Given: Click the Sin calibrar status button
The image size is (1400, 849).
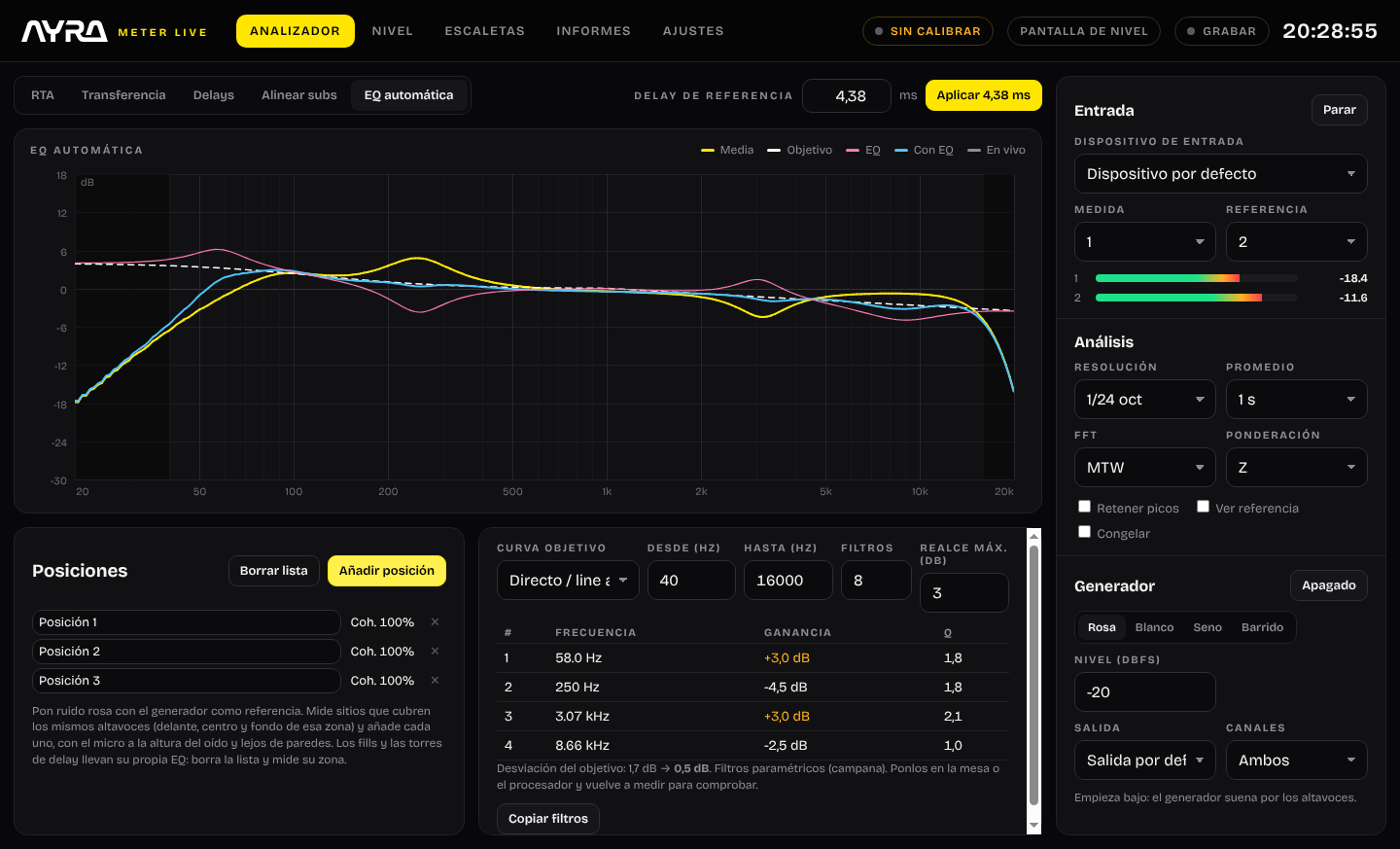Looking at the screenshot, I should point(927,31).
